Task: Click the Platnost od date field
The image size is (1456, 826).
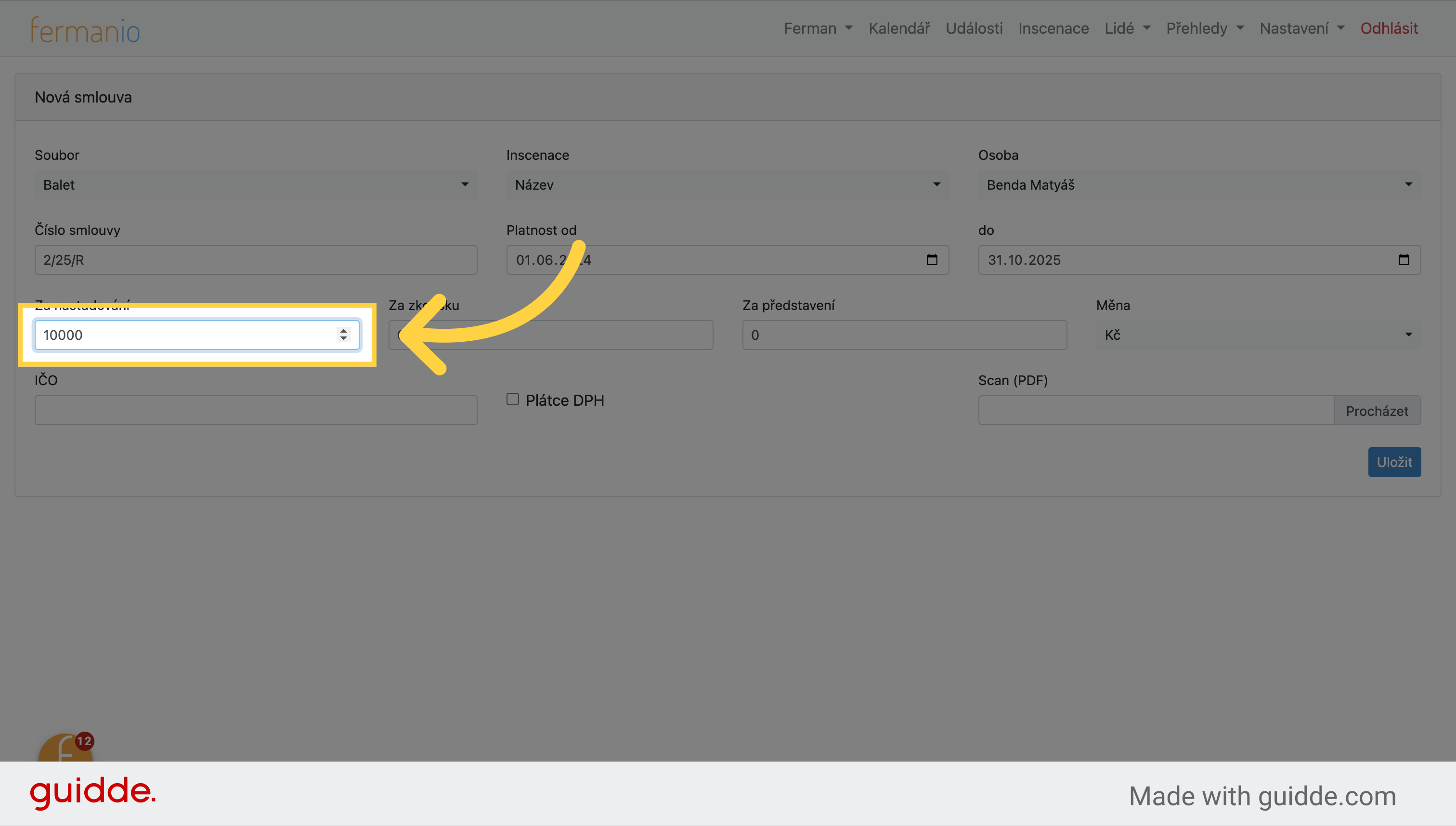Action: 728,260
